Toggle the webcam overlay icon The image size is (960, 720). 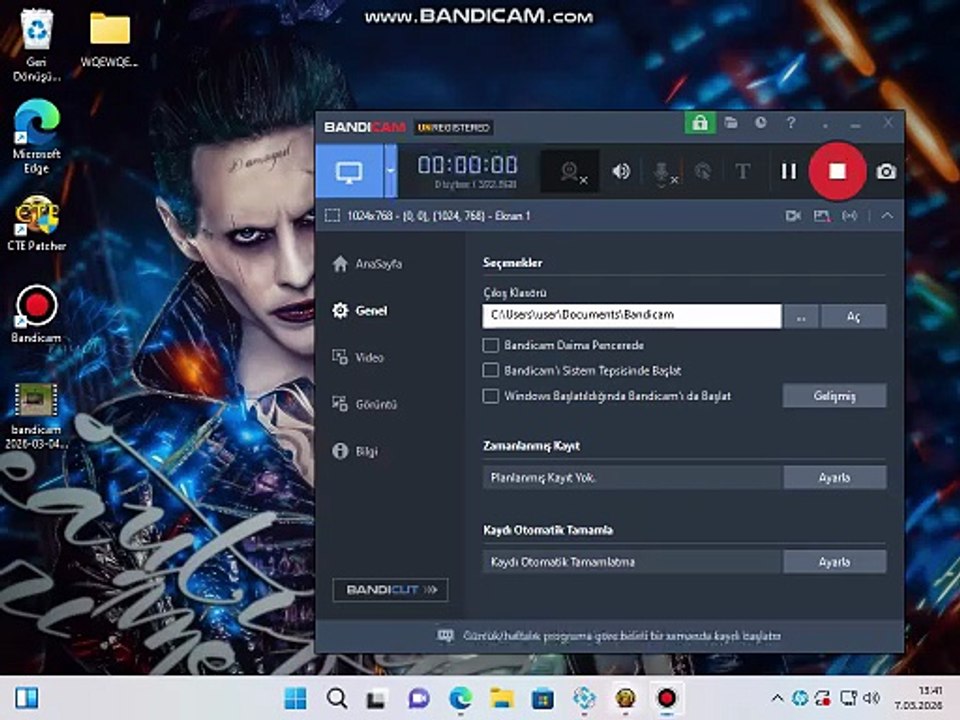571,172
